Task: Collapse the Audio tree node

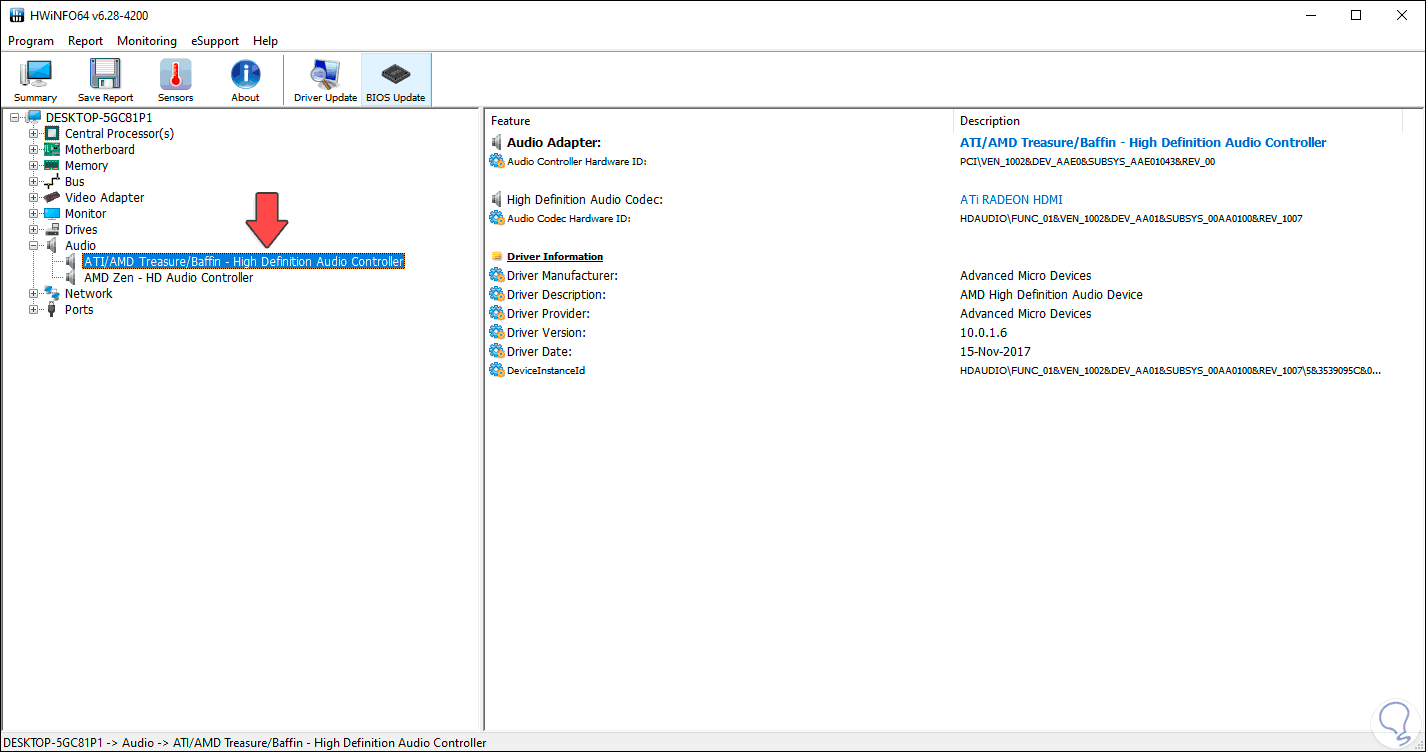Action: click(34, 246)
